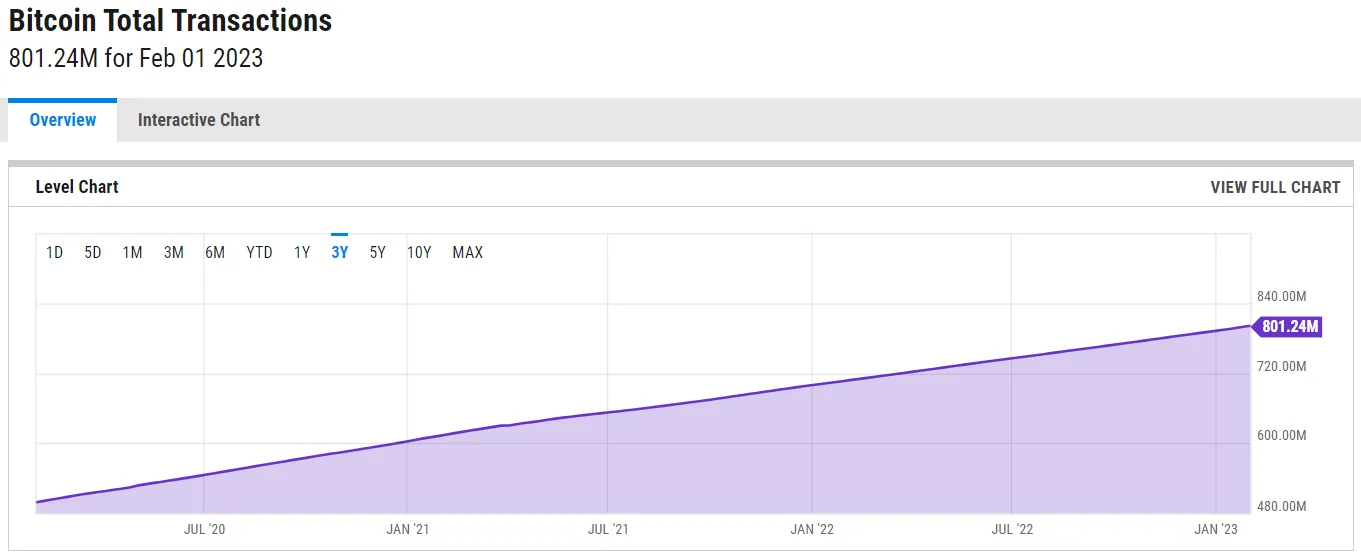Select the 6M time range

(x=215, y=252)
